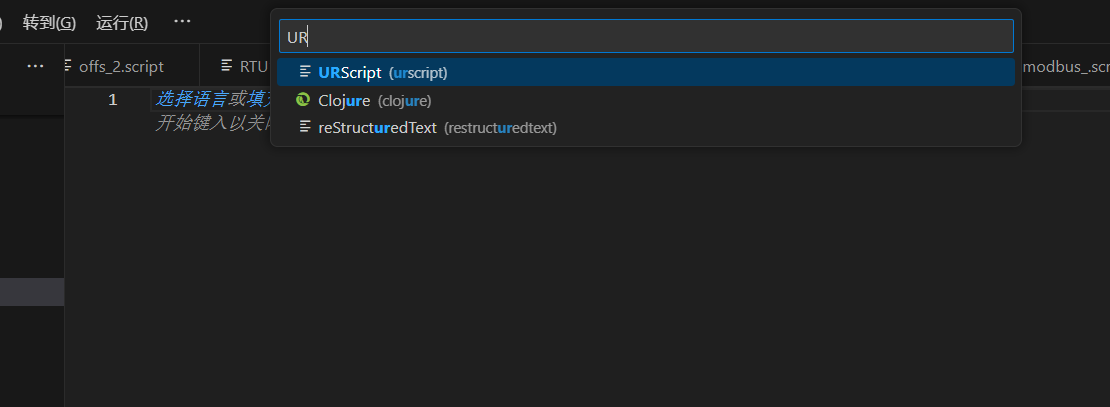This screenshot has height=407, width=1110.
Task: Click the 选择语言 link in editor
Action: [x=200, y=99]
